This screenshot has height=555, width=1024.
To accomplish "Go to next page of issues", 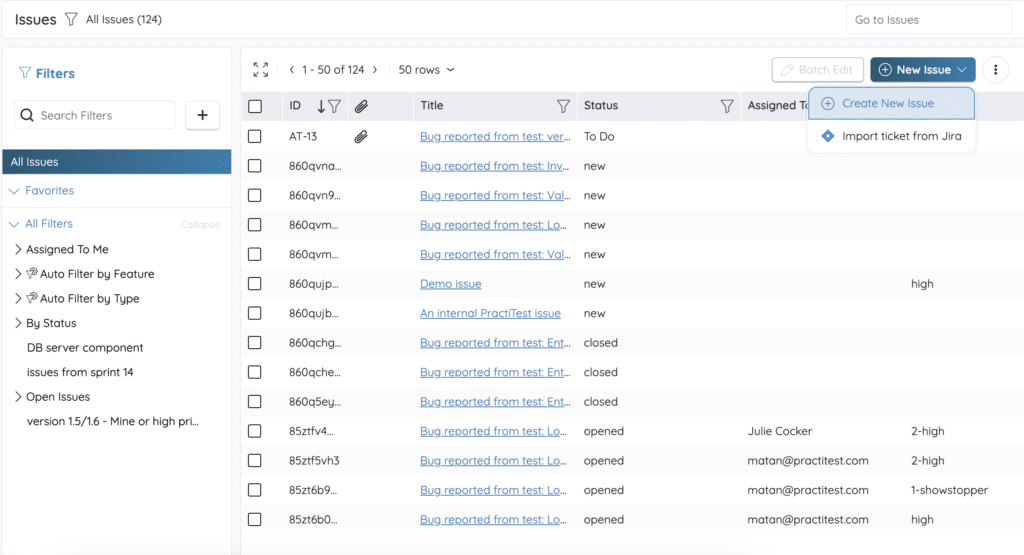I will point(375,70).
